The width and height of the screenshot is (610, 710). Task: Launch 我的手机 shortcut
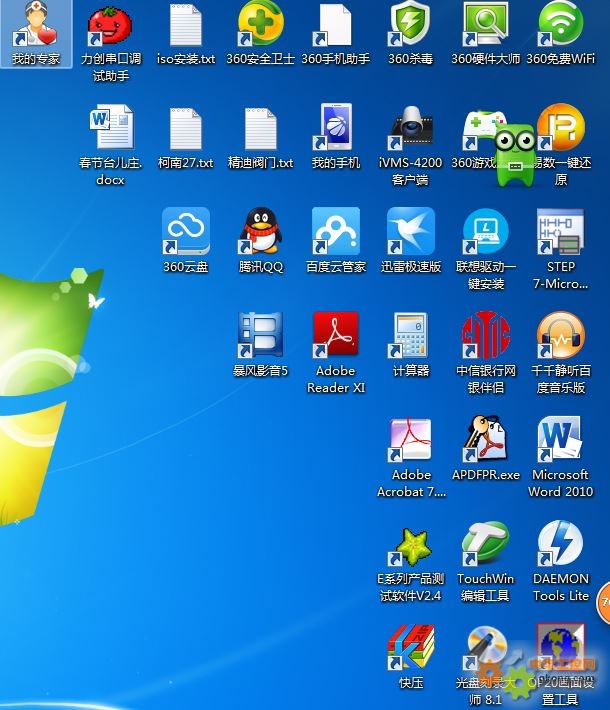point(335,127)
